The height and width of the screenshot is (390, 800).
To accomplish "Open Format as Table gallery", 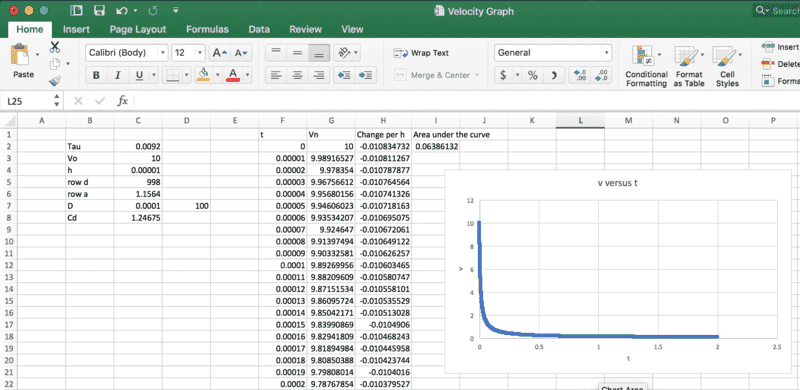I will [x=689, y=66].
